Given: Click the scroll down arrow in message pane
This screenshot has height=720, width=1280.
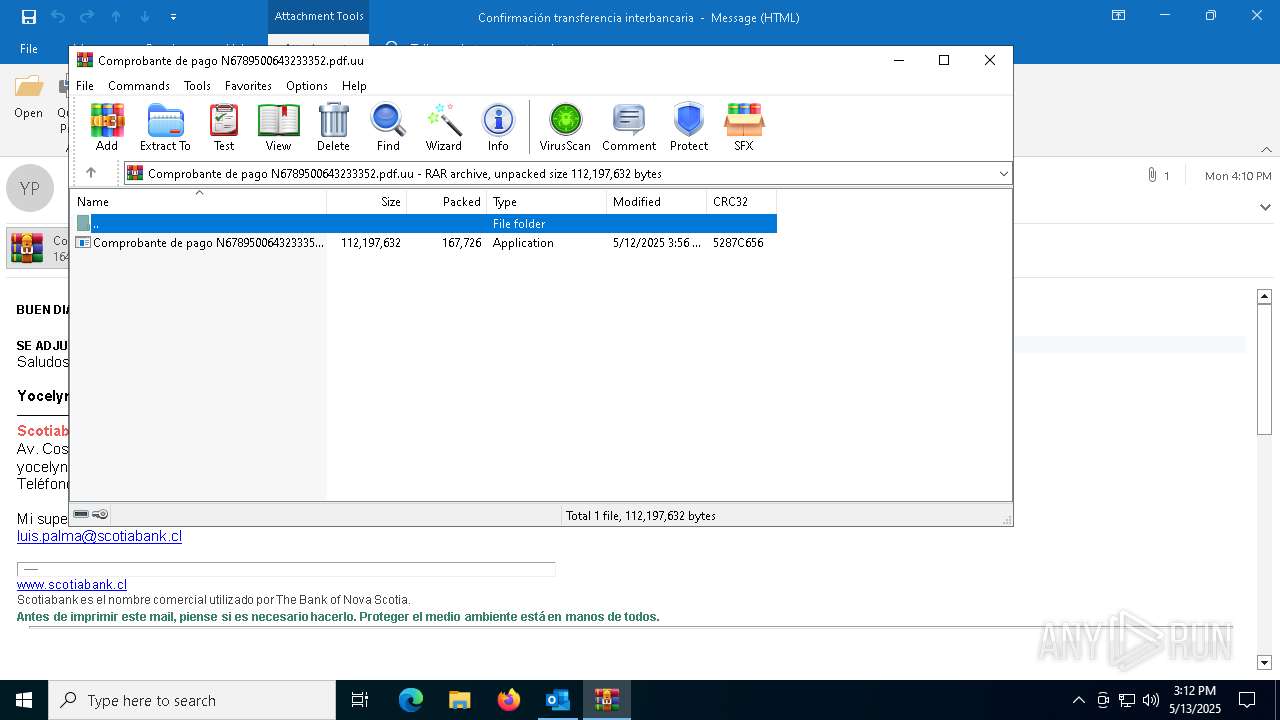Looking at the screenshot, I should (x=1264, y=662).
